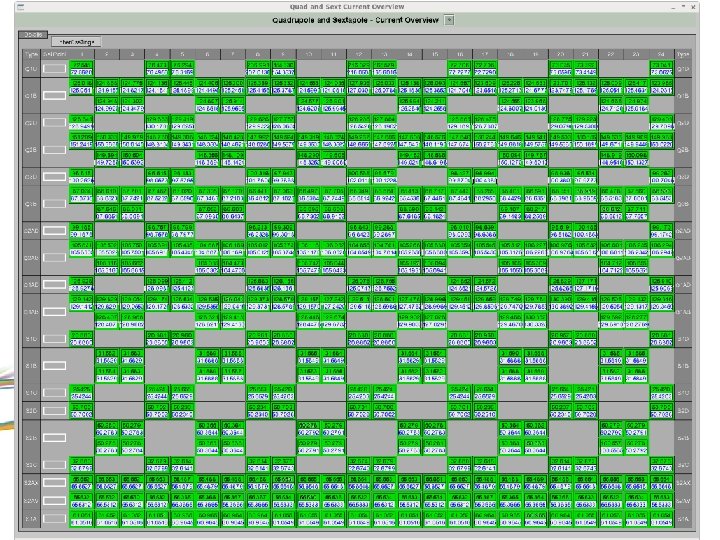The image size is (720, 540).
Task: Select the Q1U current cell in column 16
Action: [x=460, y=68]
